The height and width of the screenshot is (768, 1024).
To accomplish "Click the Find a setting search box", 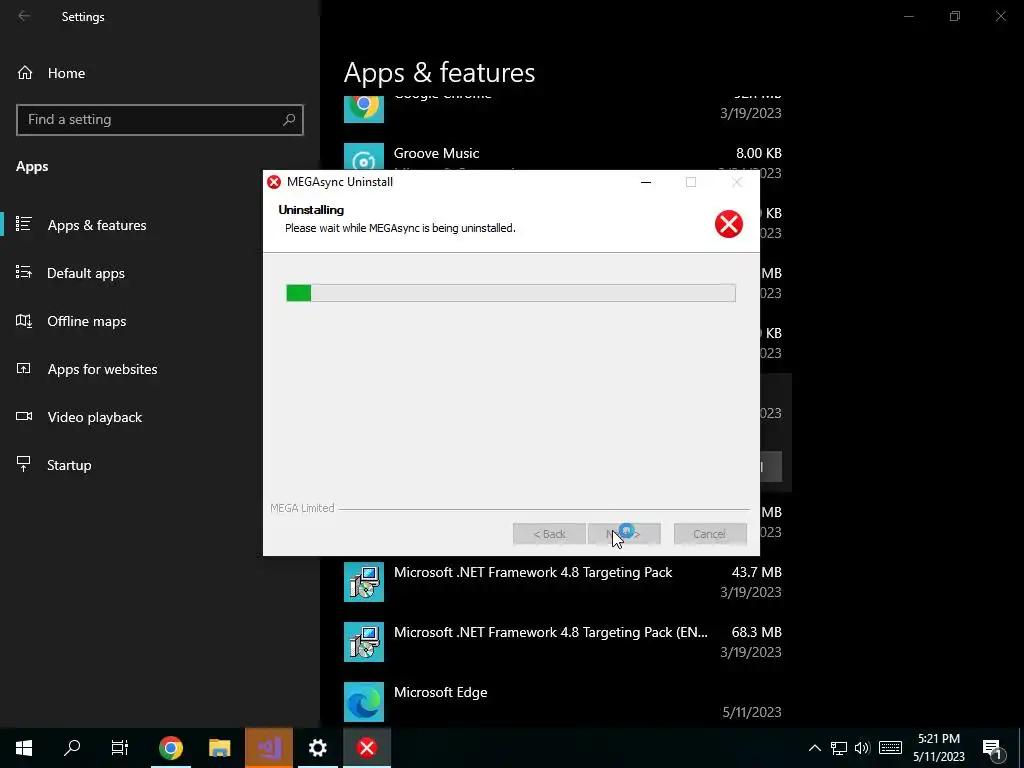I will (x=159, y=120).
